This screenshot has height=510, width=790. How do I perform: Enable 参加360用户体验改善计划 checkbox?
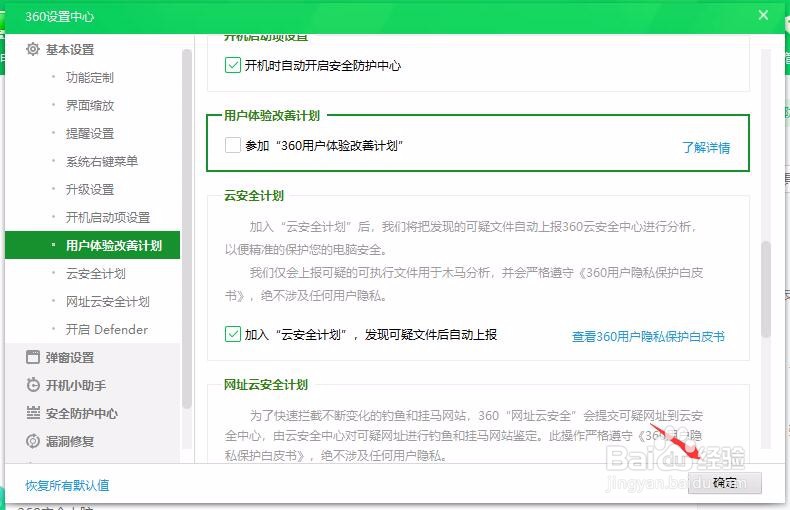(232, 145)
